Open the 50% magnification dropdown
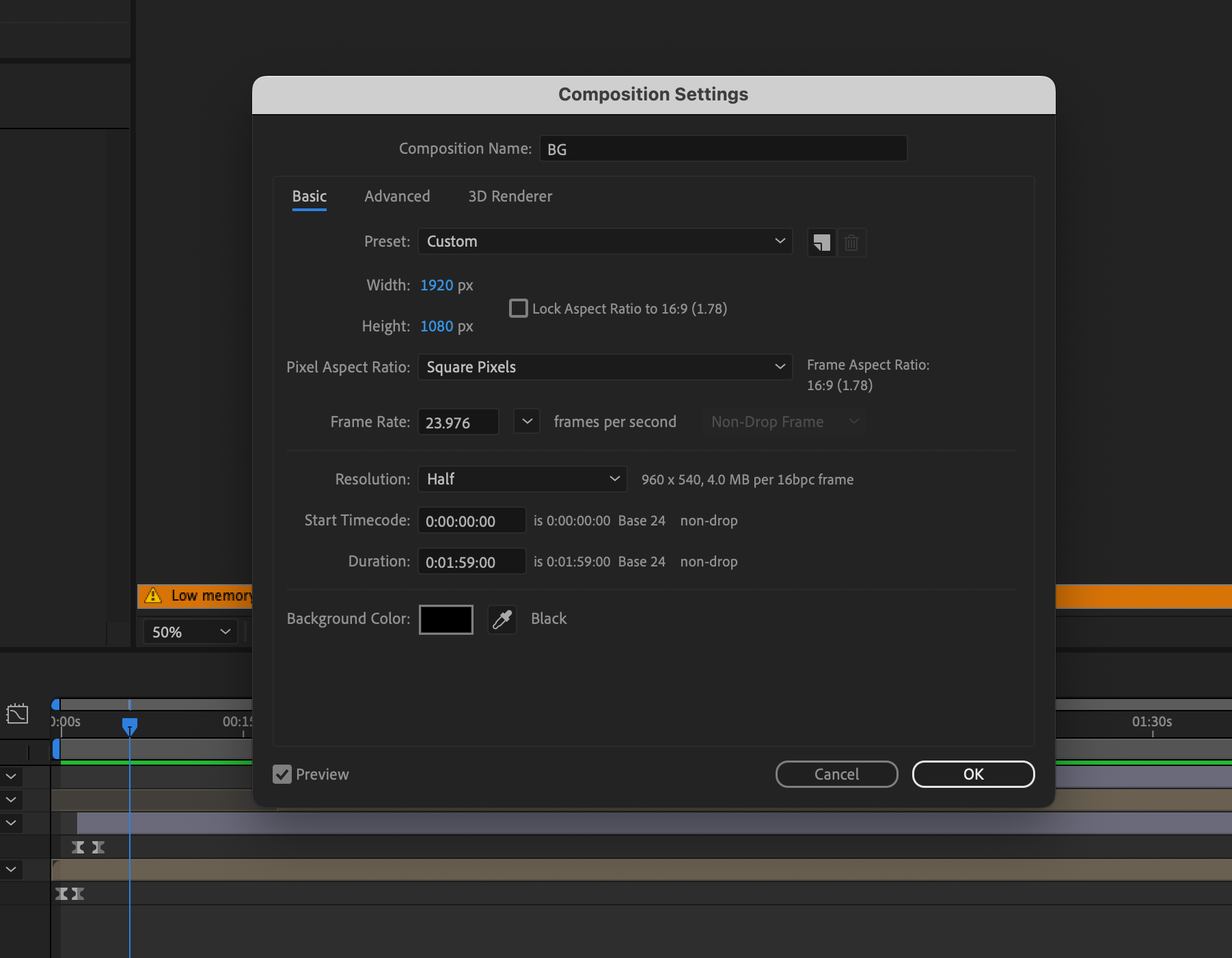Viewport: 1232px width, 958px height. coord(189,631)
